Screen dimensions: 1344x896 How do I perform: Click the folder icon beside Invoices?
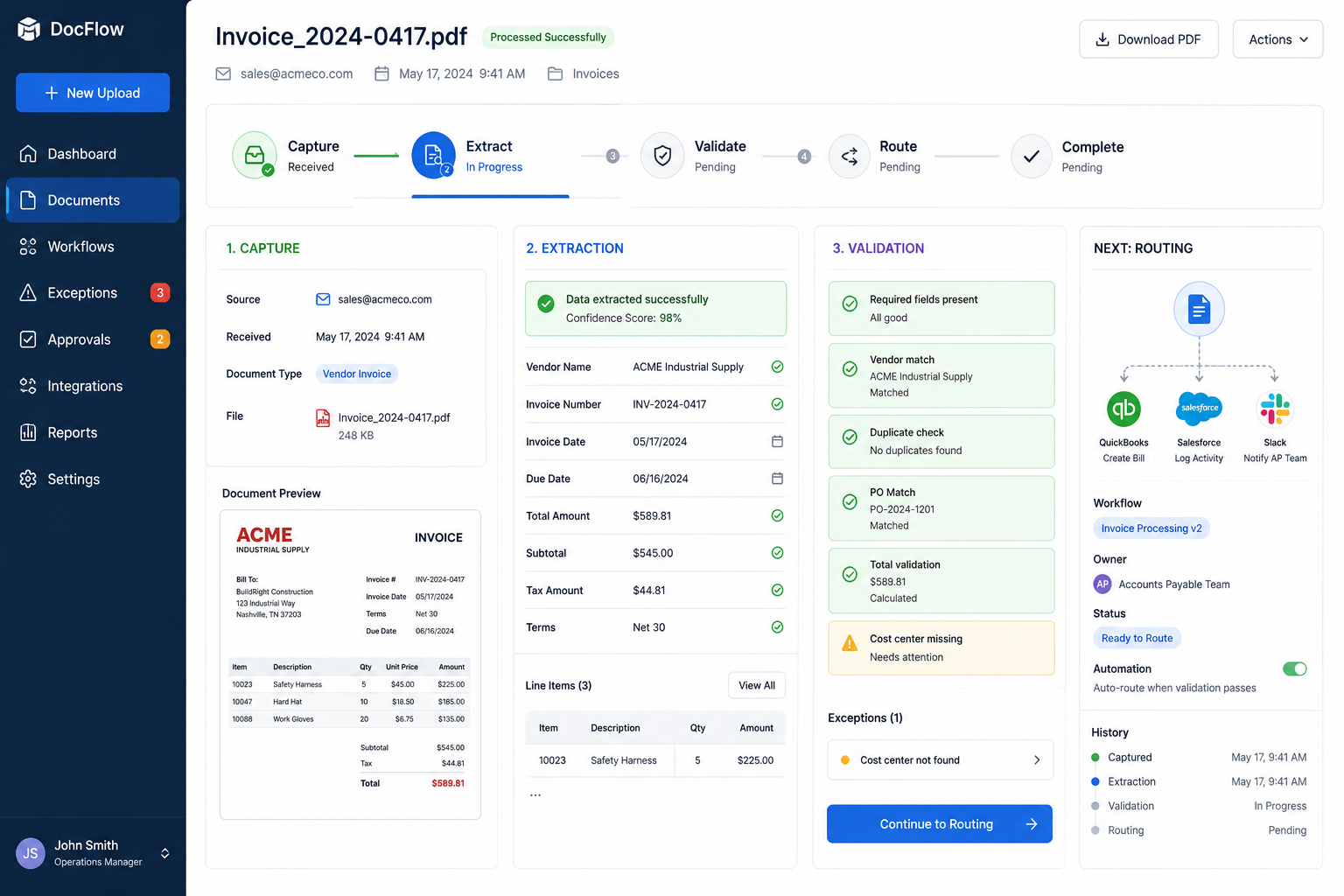[555, 73]
